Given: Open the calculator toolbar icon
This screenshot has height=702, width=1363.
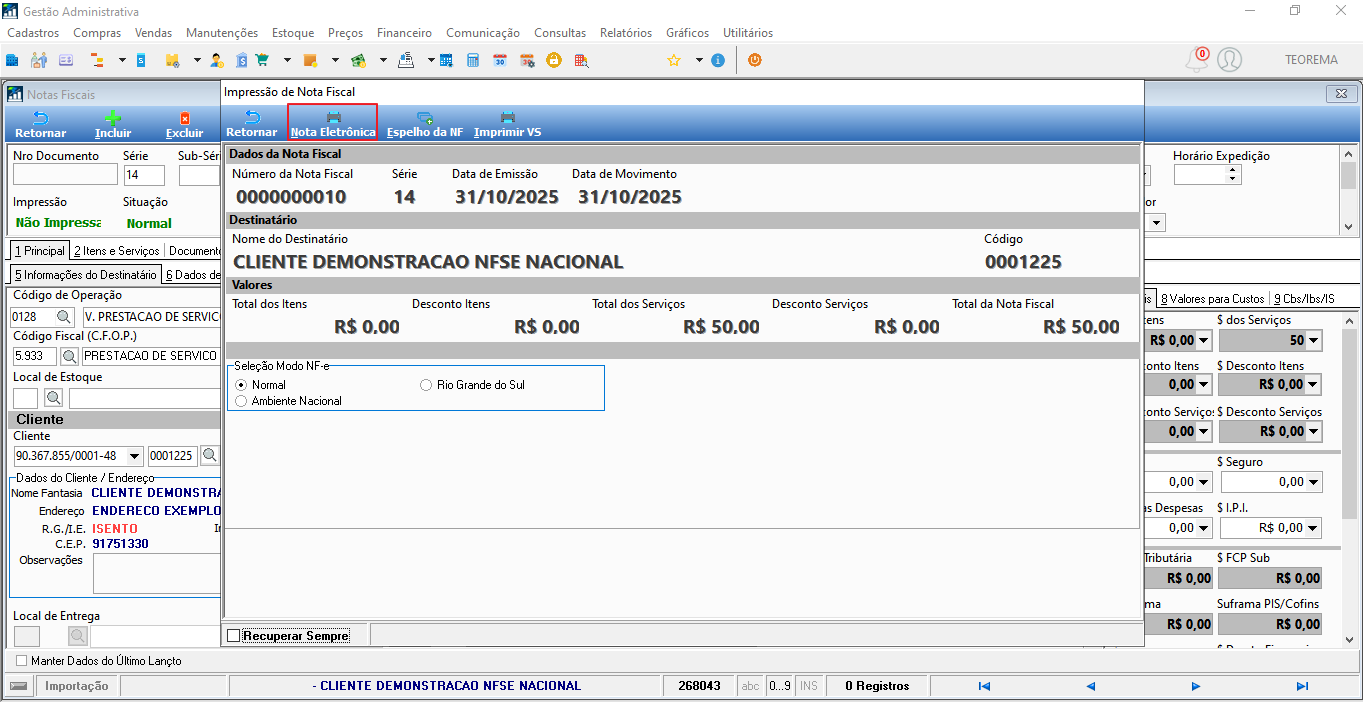Looking at the screenshot, I should click(x=473, y=60).
